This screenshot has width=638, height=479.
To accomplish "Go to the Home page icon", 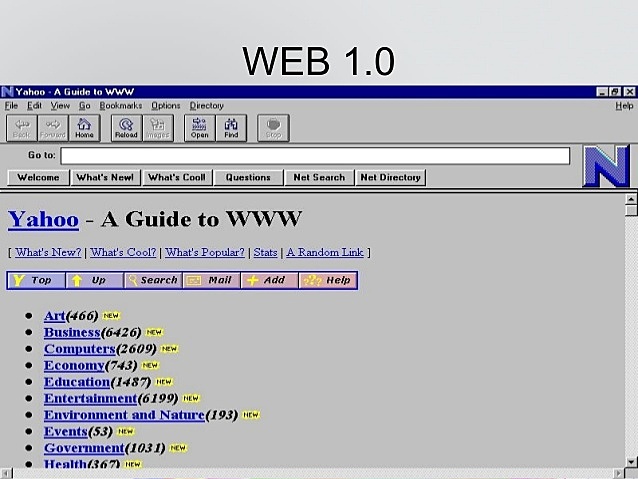I will (x=84, y=128).
